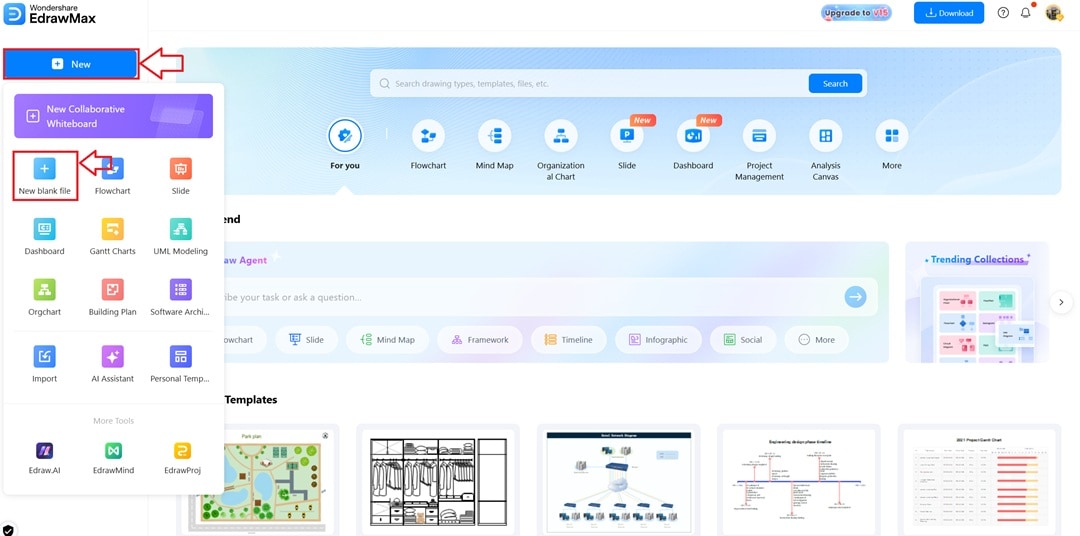Open the help question mark icon
The width and height of the screenshot is (1080, 536).
point(1003,12)
